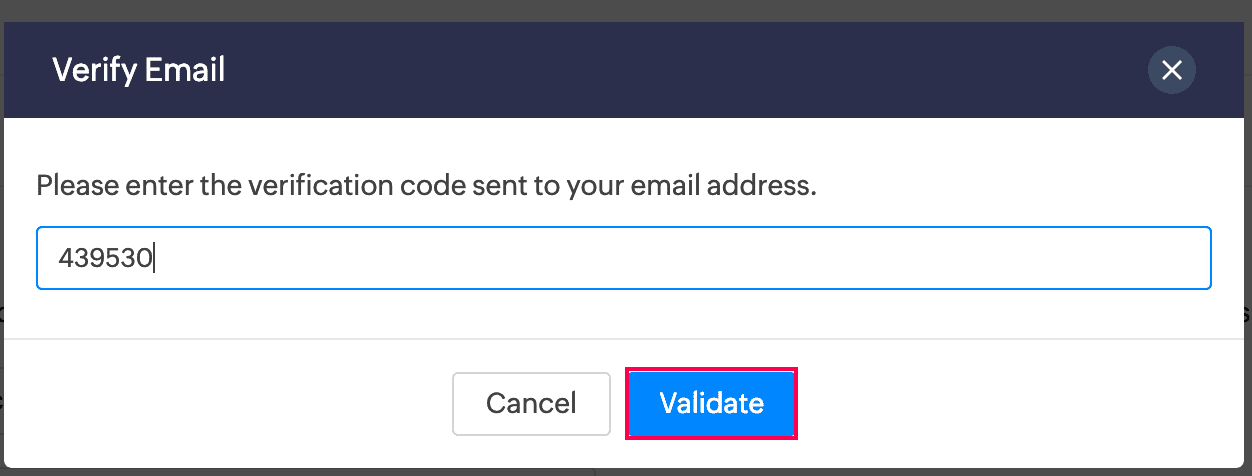Image resolution: width=1252 pixels, height=476 pixels.
Task: Click the white footer area right of Validate
Action: [x=1000, y=403]
